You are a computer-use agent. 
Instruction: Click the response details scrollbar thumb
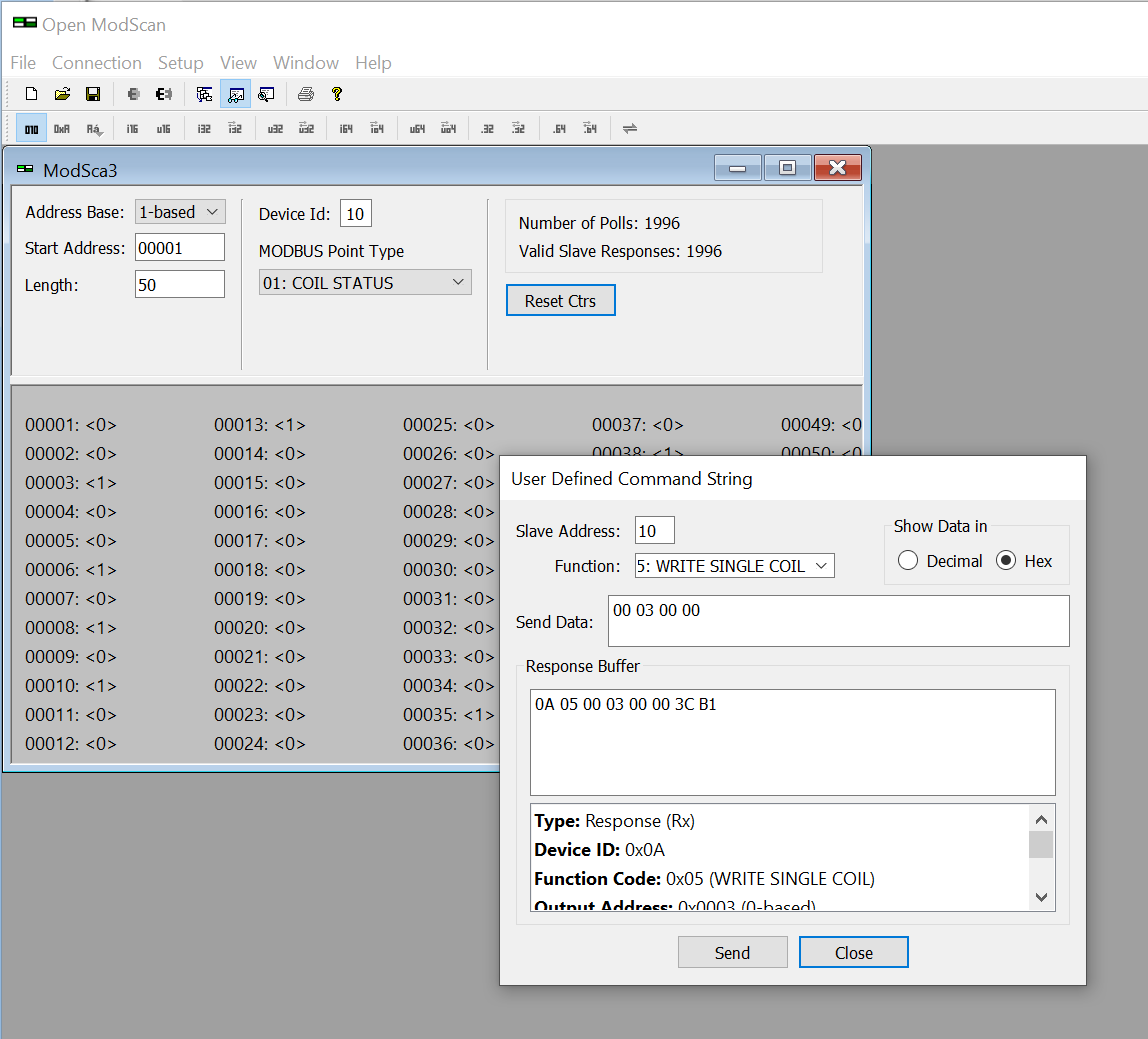pos(1041,844)
